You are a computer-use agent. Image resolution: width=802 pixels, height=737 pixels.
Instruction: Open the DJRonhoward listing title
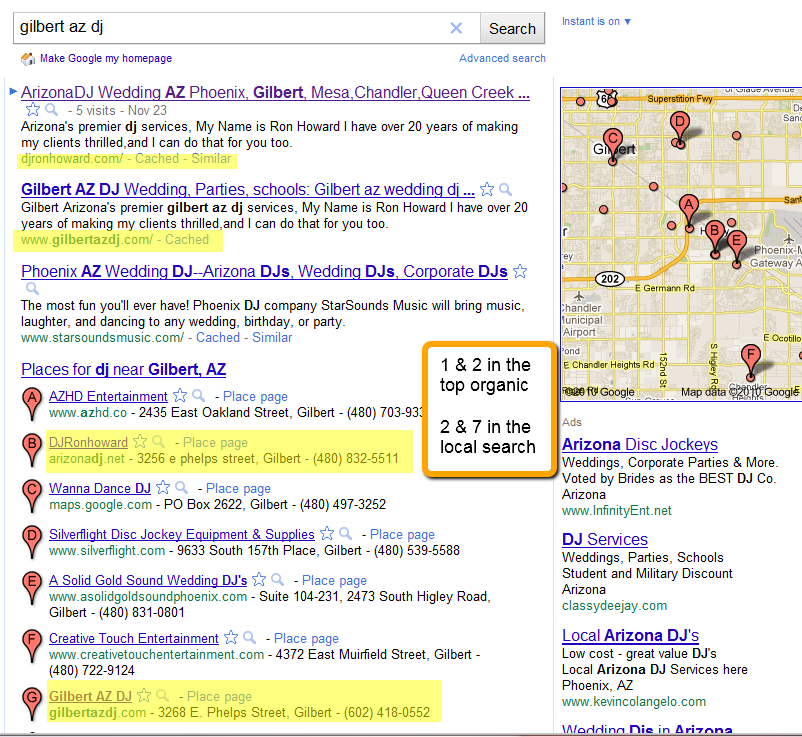88,442
